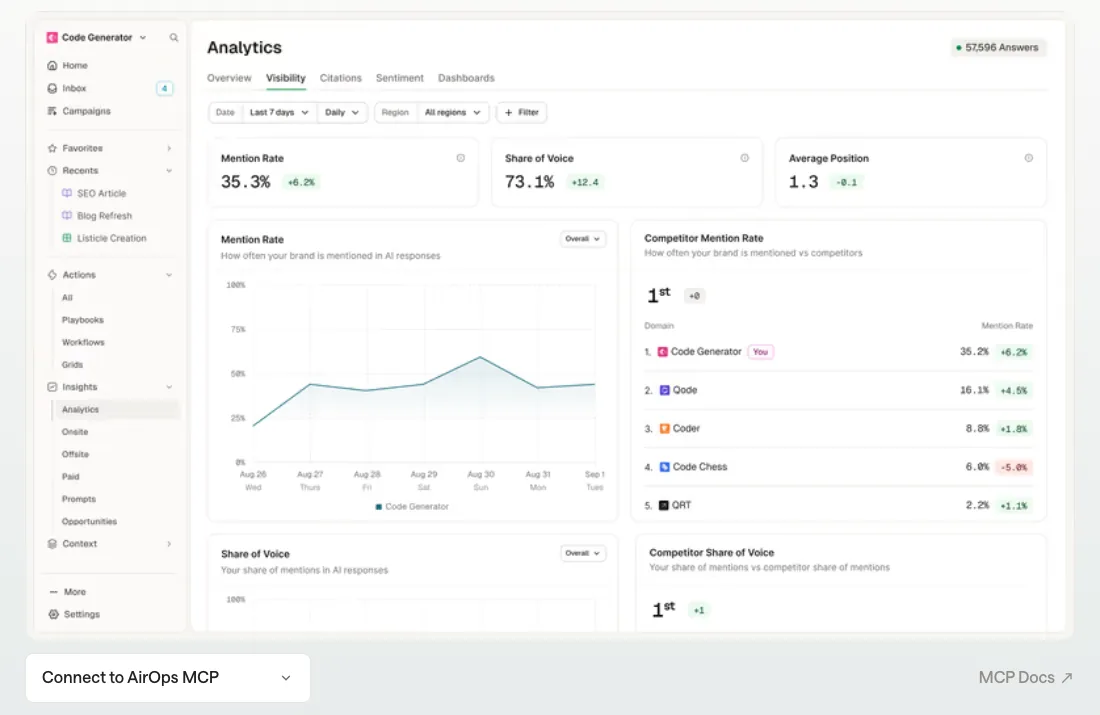Switch to the Citations tab

pyautogui.click(x=340, y=78)
